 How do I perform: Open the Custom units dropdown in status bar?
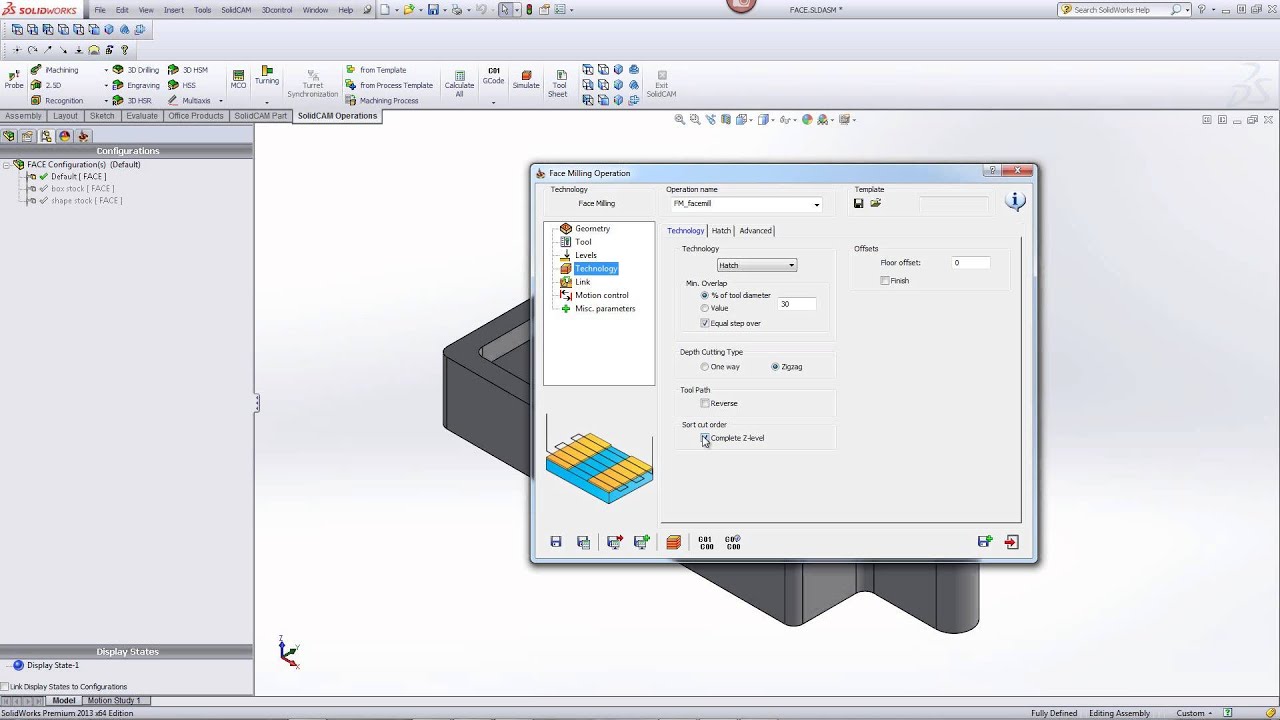[1197, 713]
